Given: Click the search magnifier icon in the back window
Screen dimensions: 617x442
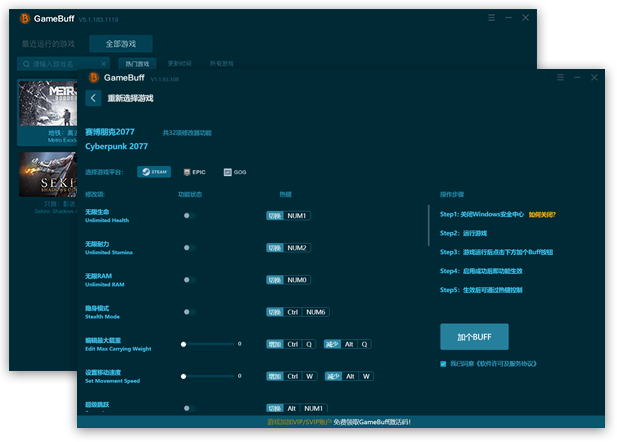Looking at the screenshot, I should [26, 64].
